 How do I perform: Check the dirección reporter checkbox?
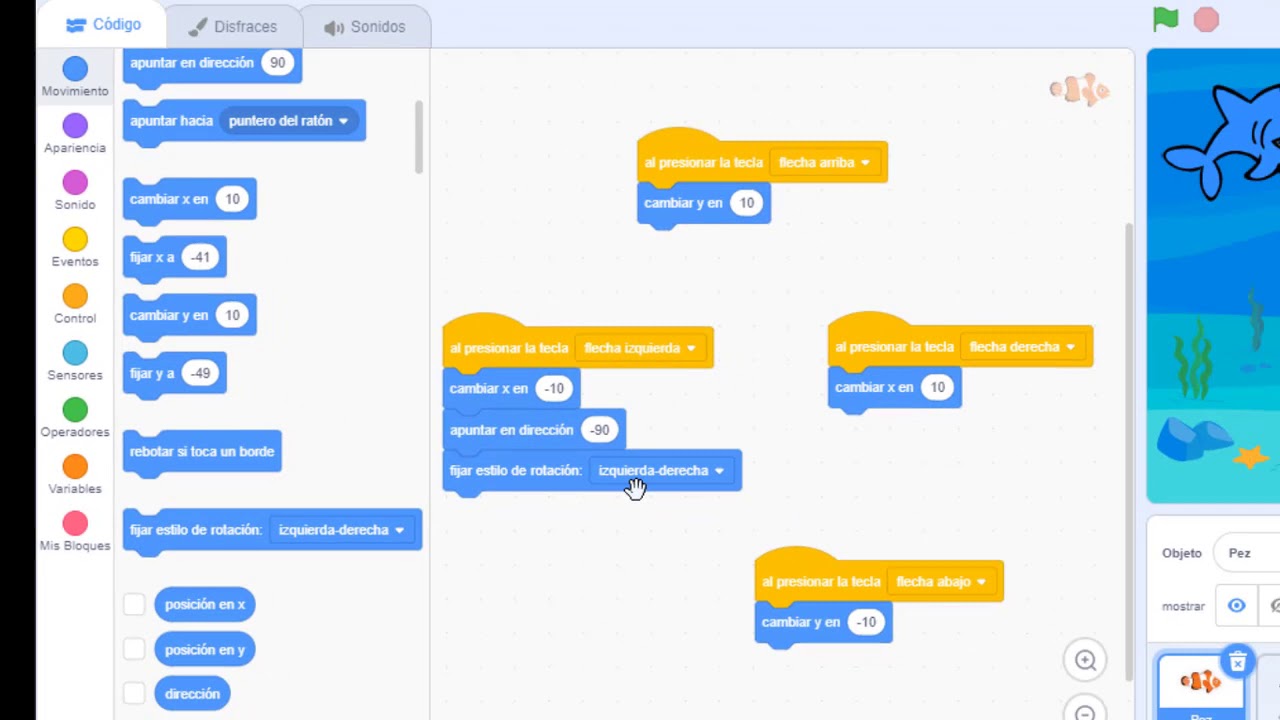point(134,693)
